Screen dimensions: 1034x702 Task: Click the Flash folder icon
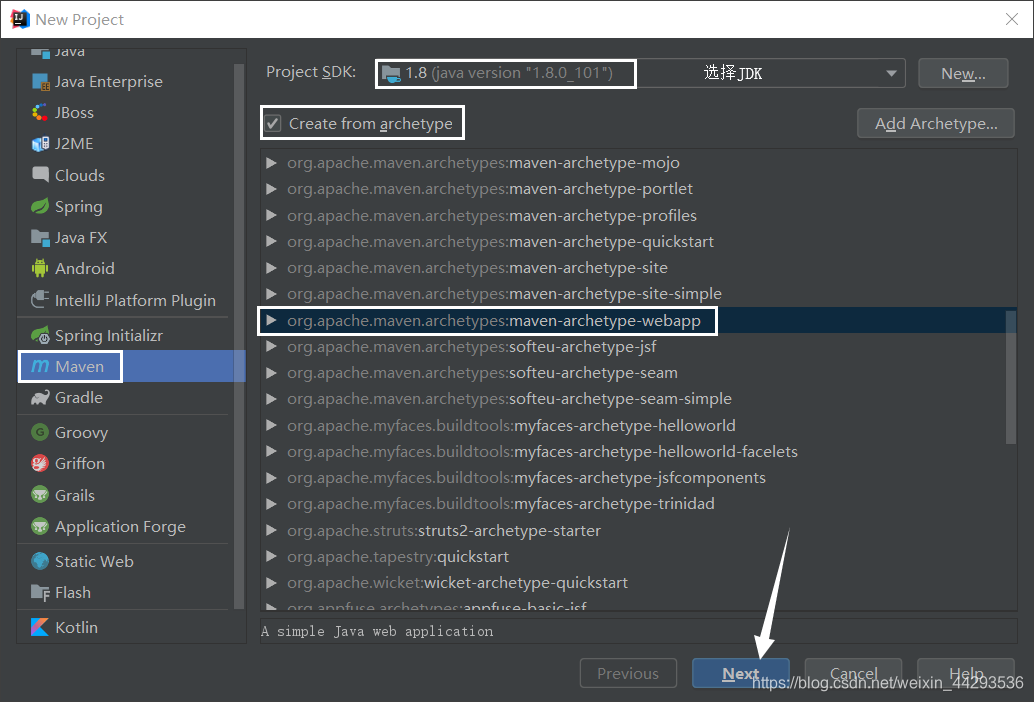pos(40,593)
